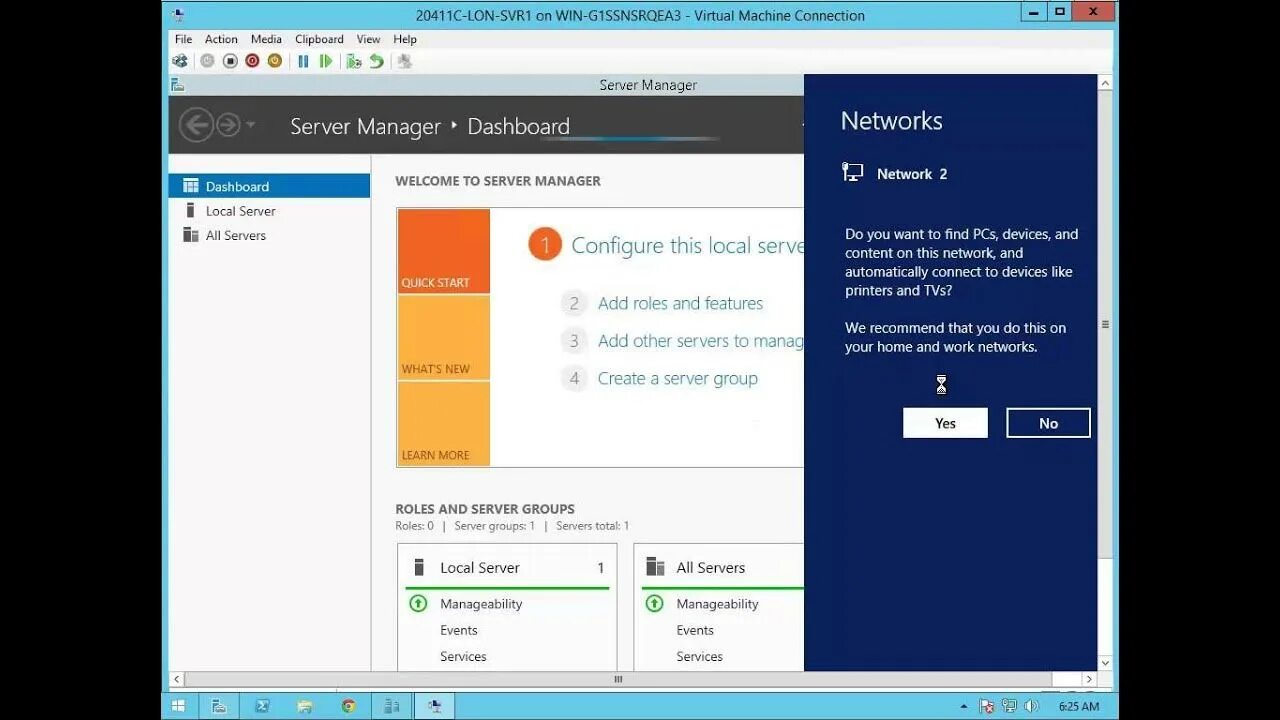Open File Explorer from the guest taskbar
The width and height of the screenshot is (1280, 720).
pyautogui.click(x=305, y=705)
